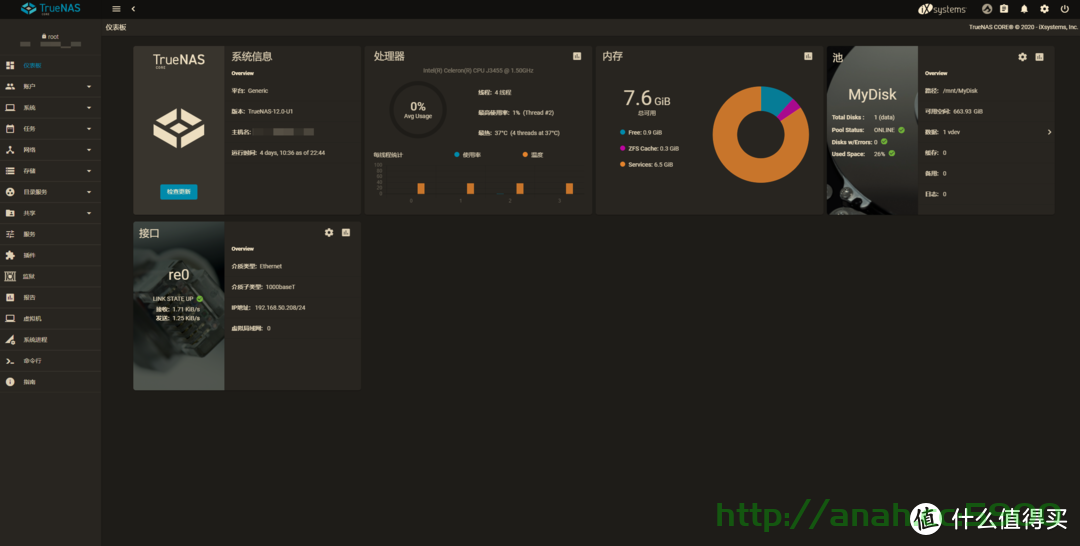This screenshot has width=1080, height=546.
Task: Open the task manager clipboard icon
Action: (1004, 9)
